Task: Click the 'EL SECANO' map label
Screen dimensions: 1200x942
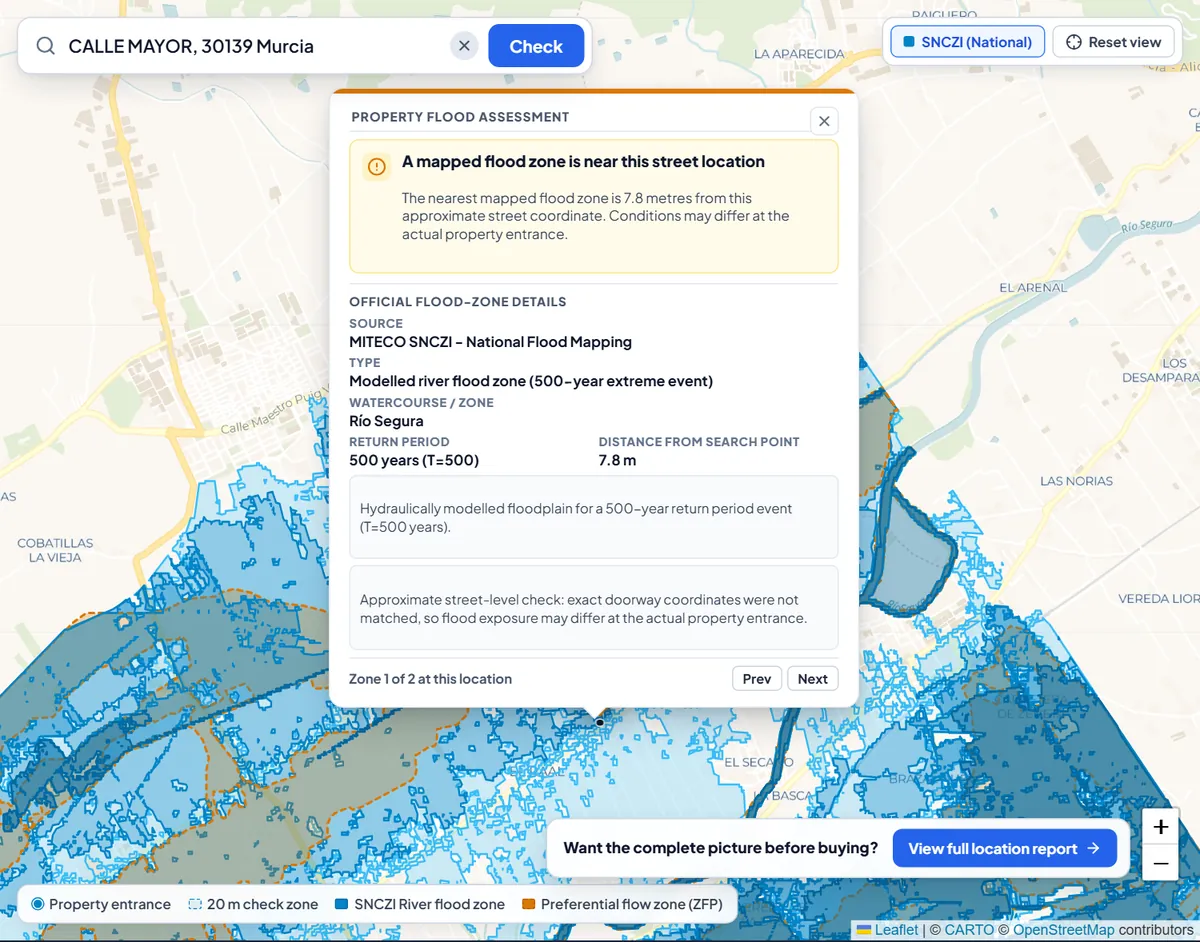Action: point(759,763)
